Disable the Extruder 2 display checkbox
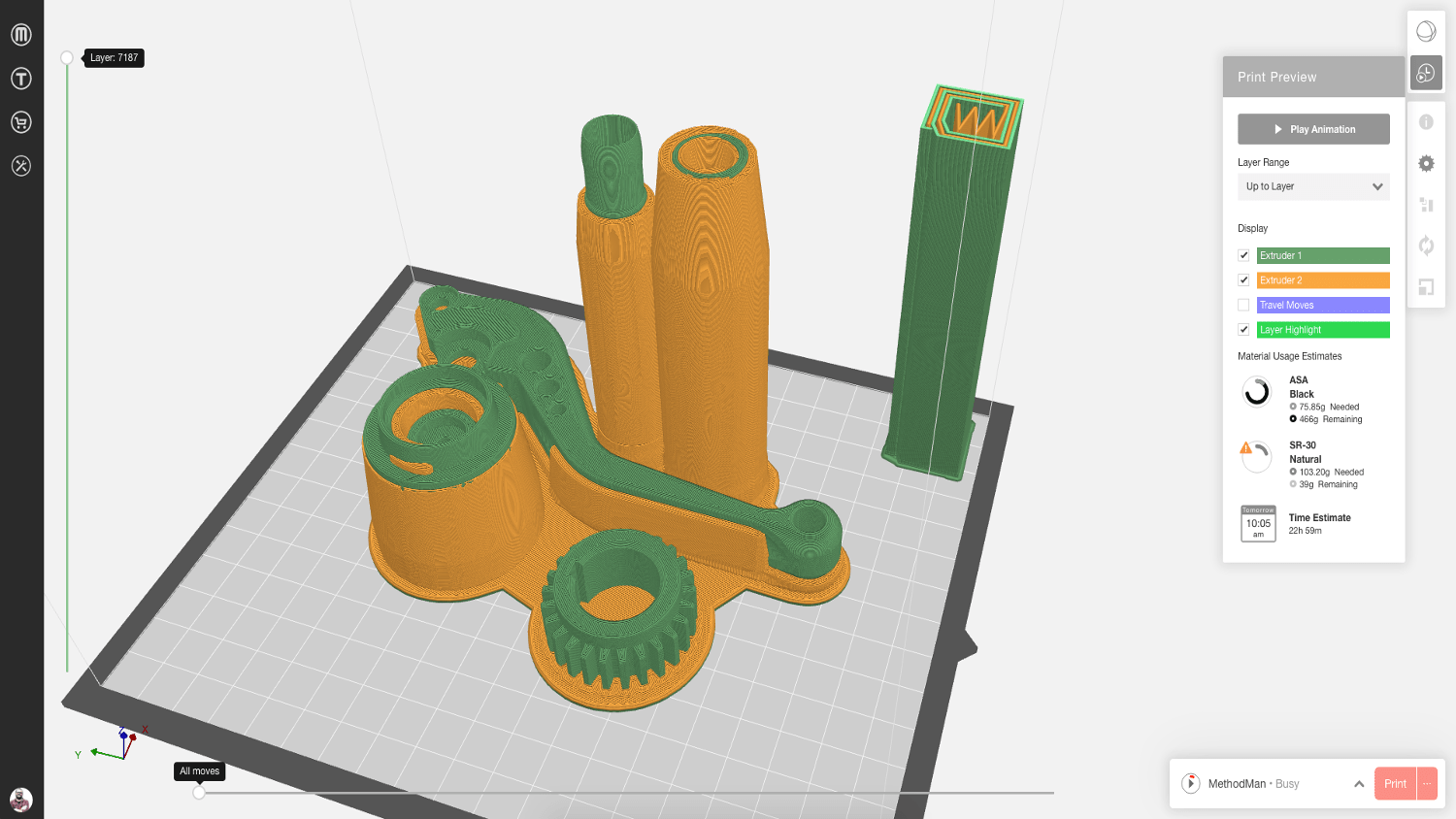This screenshot has width=1456, height=819. tap(1243, 279)
